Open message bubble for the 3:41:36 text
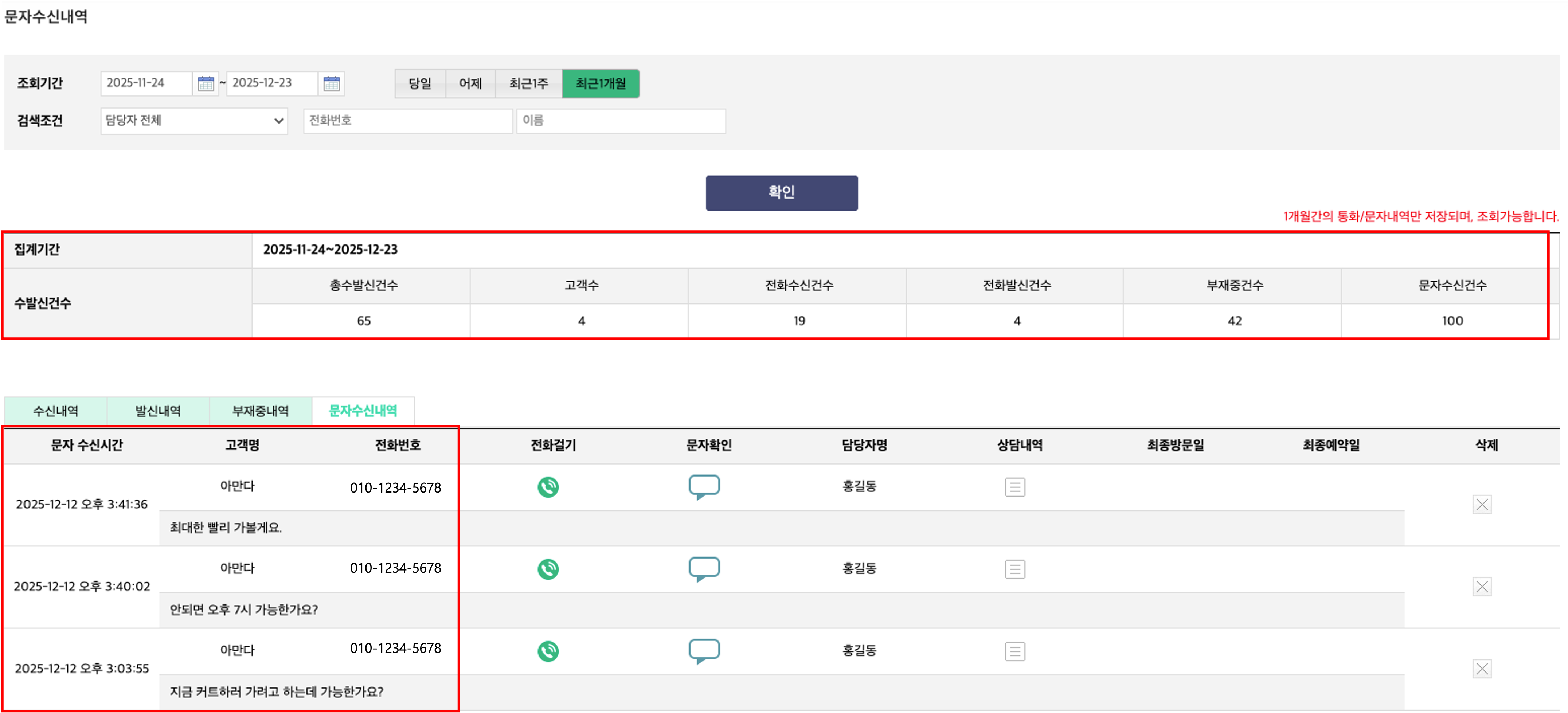 click(704, 487)
